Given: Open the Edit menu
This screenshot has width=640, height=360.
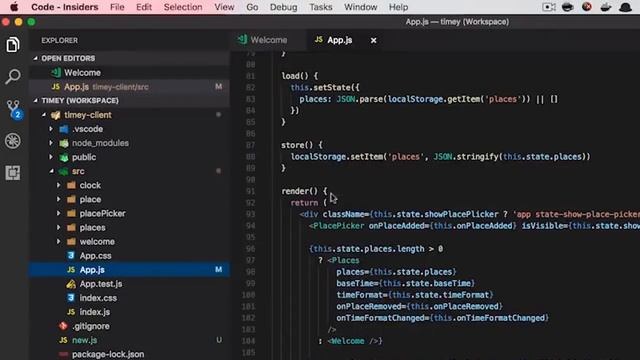Looking at the screenshot, I should coord(144,7).
